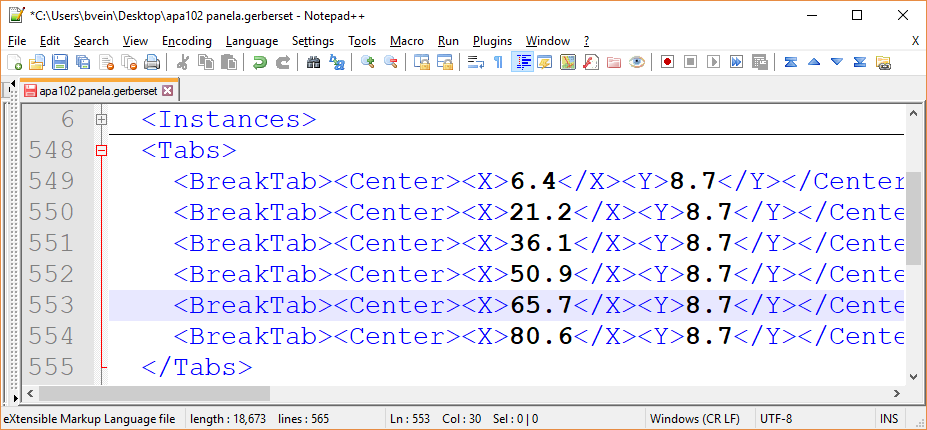This screenshot has height=430, width=927.
Task: Save the current file with floppy icon
Action: point(60,62)
